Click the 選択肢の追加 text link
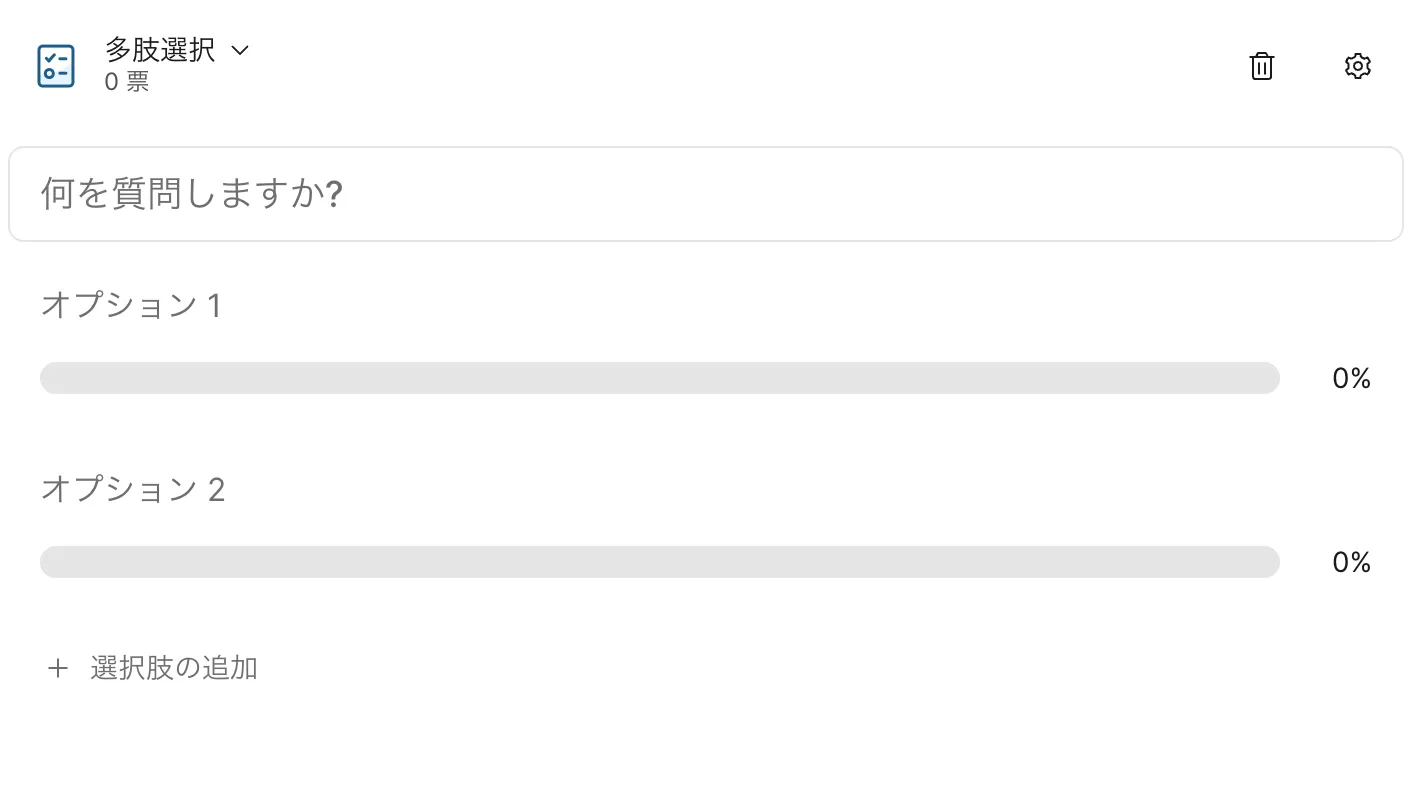The image size is (1410, 786). [x=174, y=668]
